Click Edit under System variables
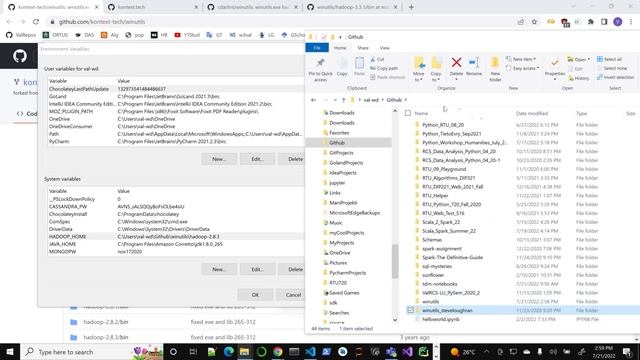 tap(257, 269)
